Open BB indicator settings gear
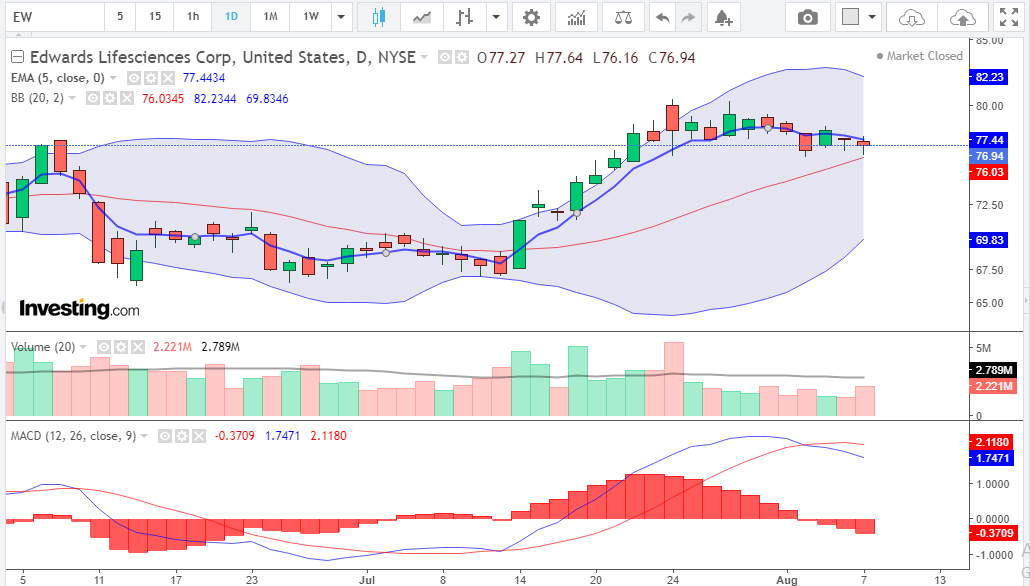The width and height of the screenshot is (1030, 586). [110, 99]
